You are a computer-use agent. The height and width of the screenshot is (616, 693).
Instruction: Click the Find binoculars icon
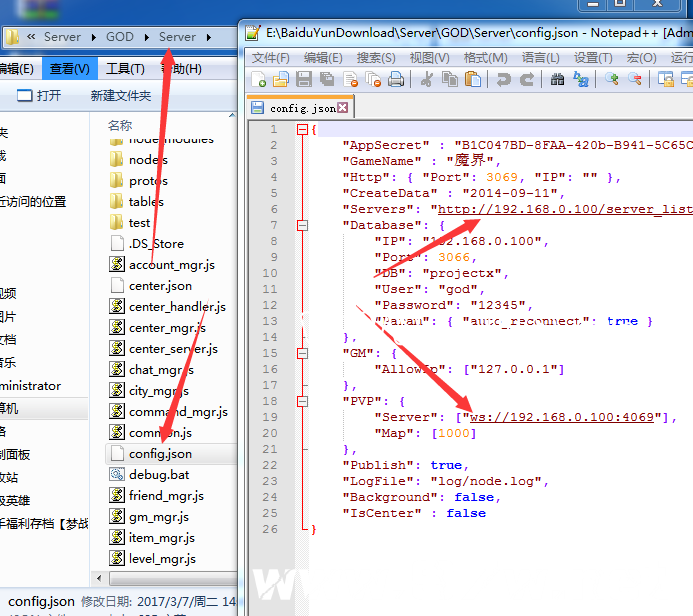coord(557,80)
